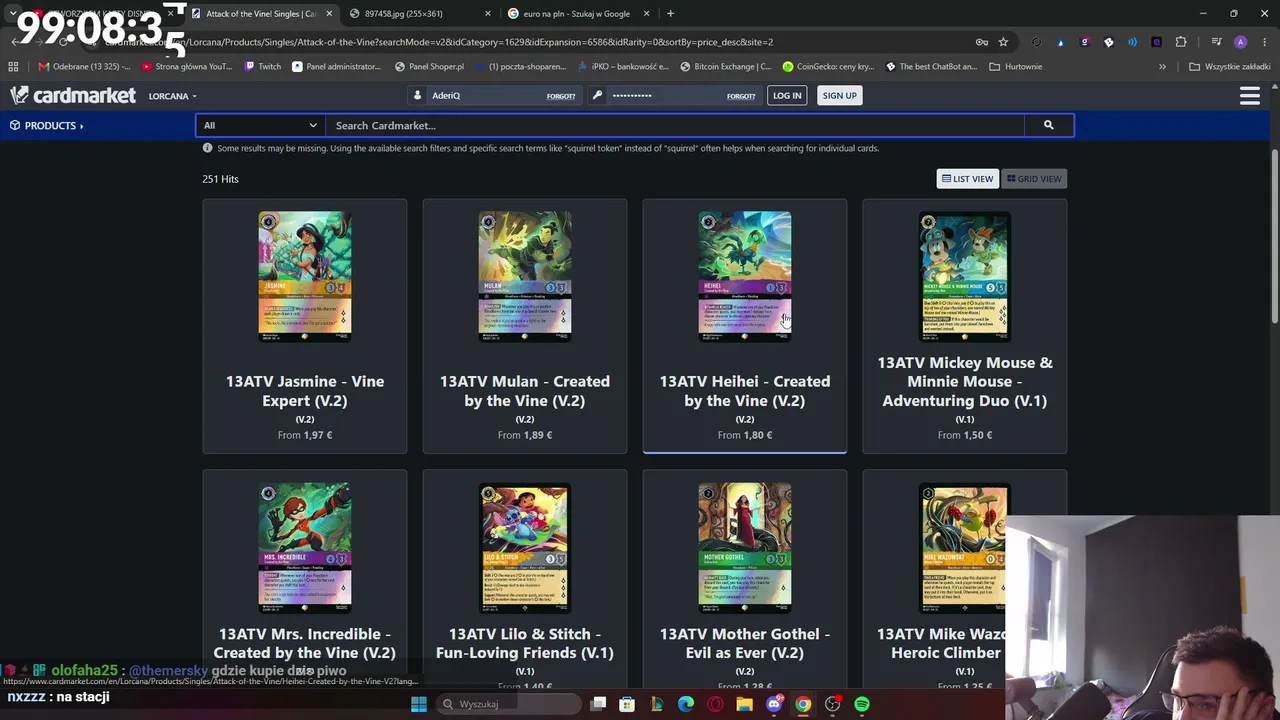The width and height of the screenshot is (1280, 720).
Task: Open the Cardmarket home logo
Action: coord(72,95)
